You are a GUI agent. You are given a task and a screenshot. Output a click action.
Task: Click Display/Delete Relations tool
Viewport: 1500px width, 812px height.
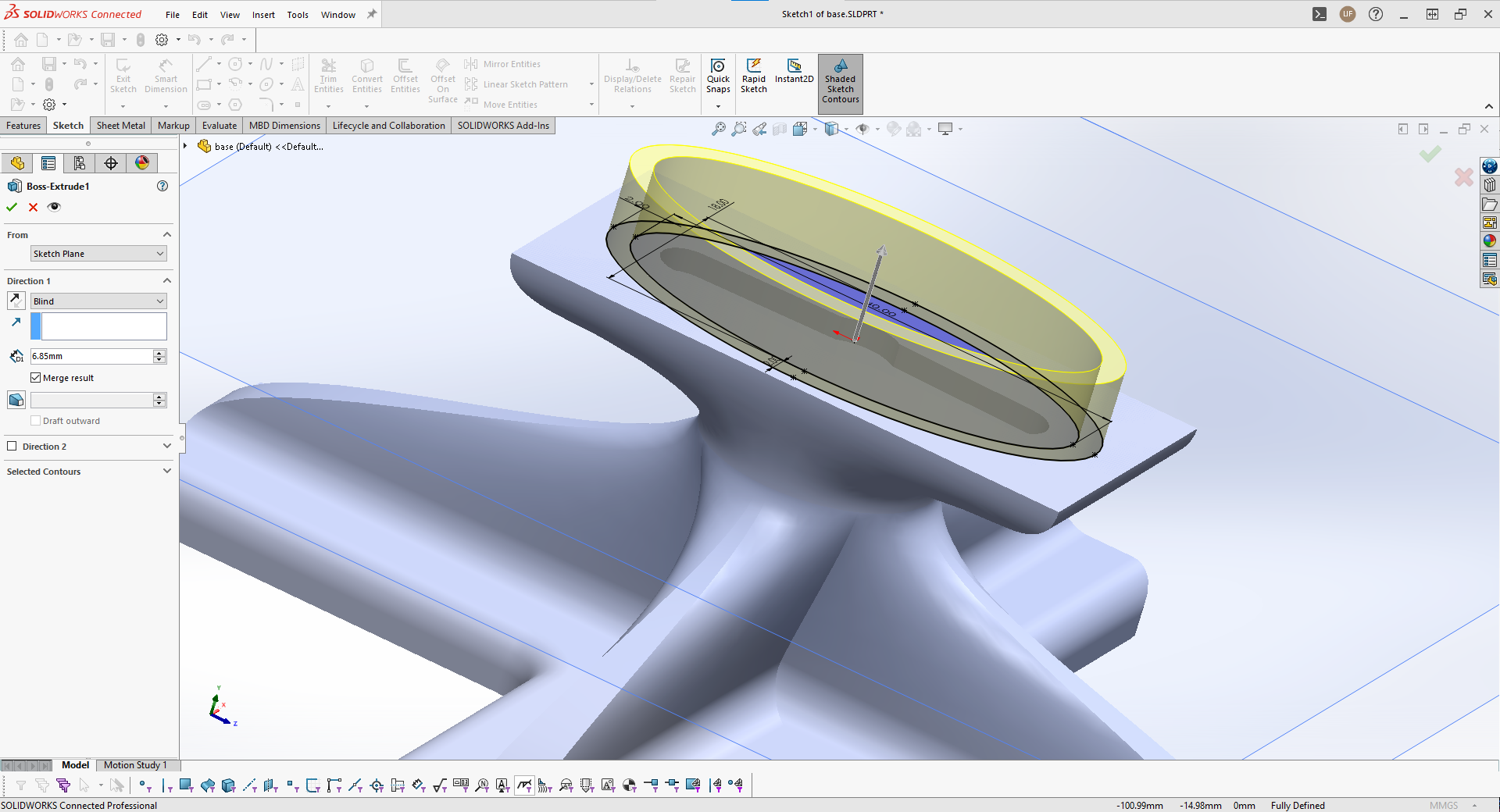[x=633, y=76]
